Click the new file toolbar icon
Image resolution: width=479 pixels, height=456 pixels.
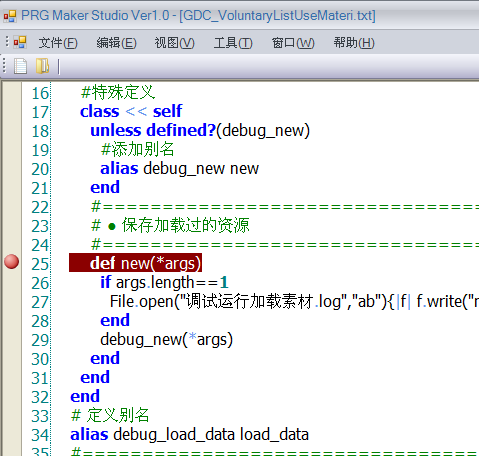[x=20, y=66]
